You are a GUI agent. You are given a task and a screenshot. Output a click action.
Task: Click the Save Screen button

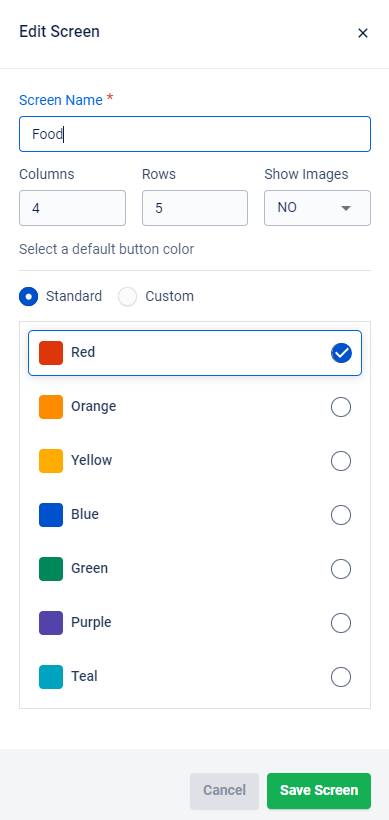pyautogui.click(x=319, y=791)
